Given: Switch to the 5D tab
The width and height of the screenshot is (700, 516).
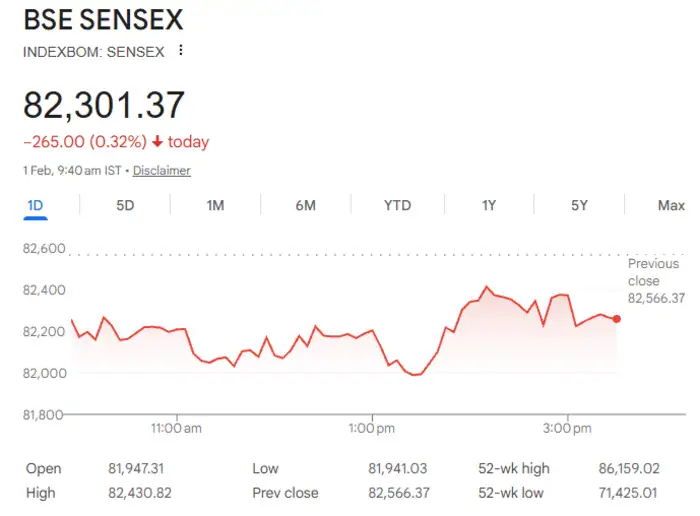Looking at the screenshot, I should [125, 206].
